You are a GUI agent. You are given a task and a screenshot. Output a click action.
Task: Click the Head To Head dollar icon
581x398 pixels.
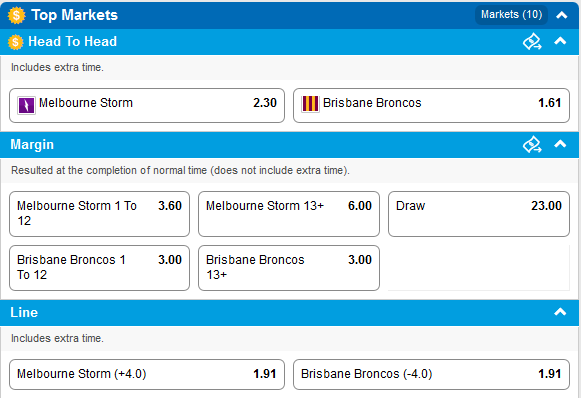[x=16, y=42]
